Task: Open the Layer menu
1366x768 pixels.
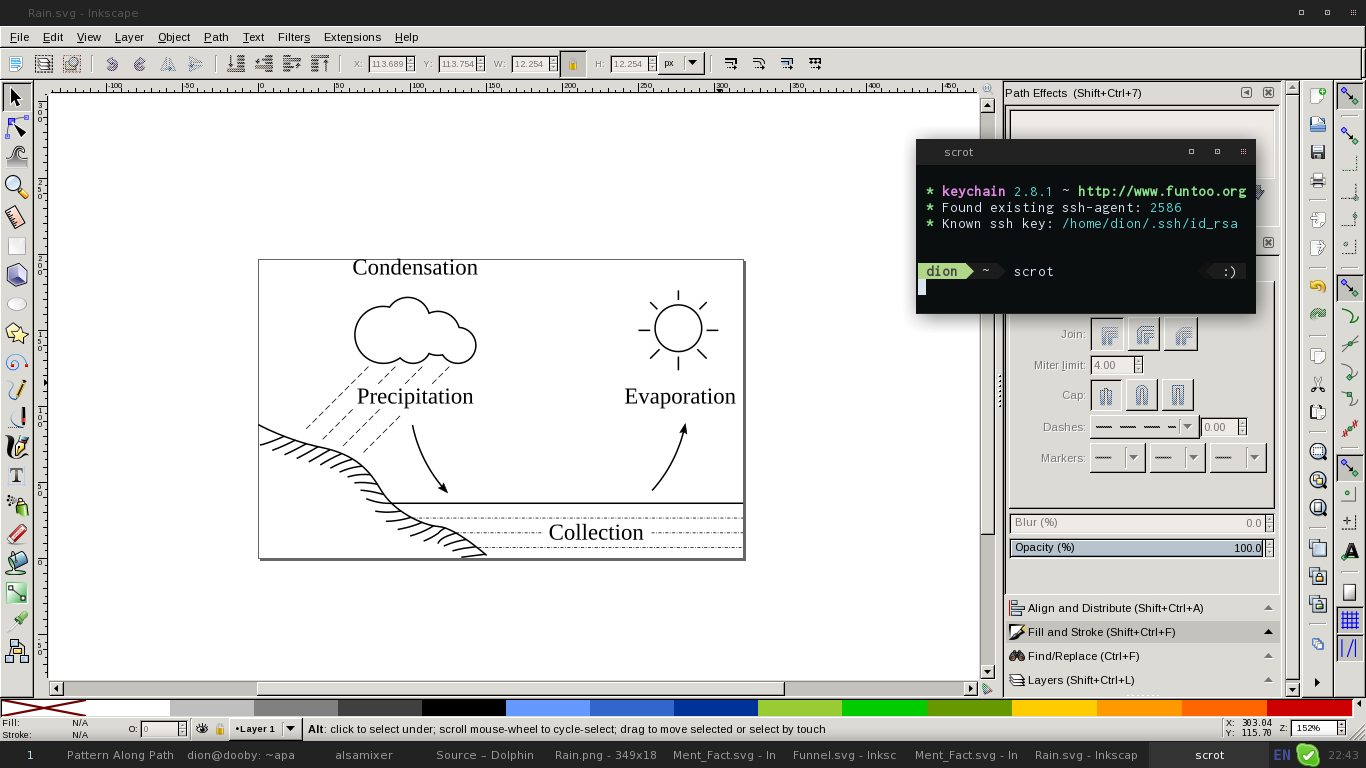Action: pos(129,37)
